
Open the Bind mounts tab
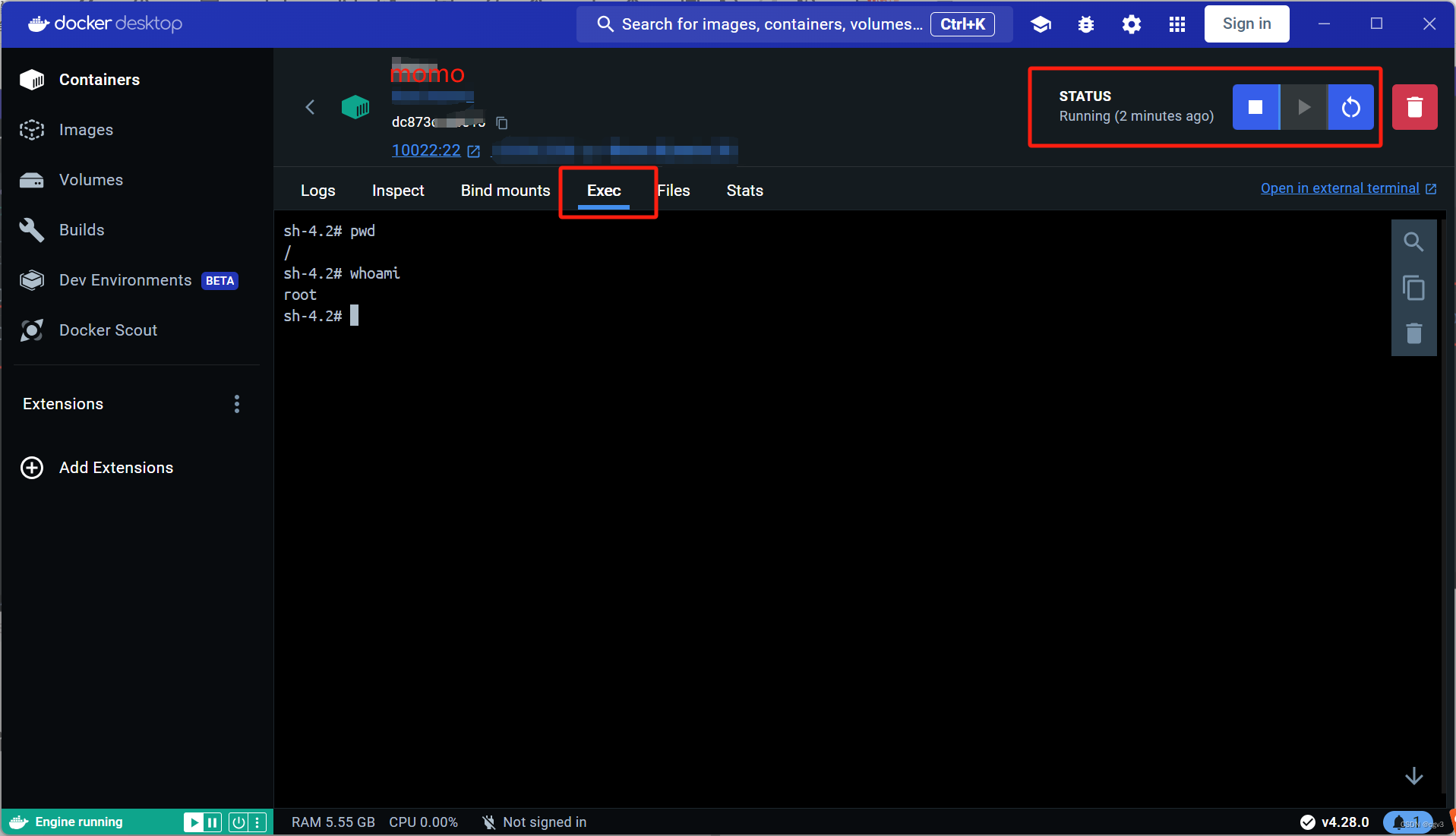click(506, 191)
